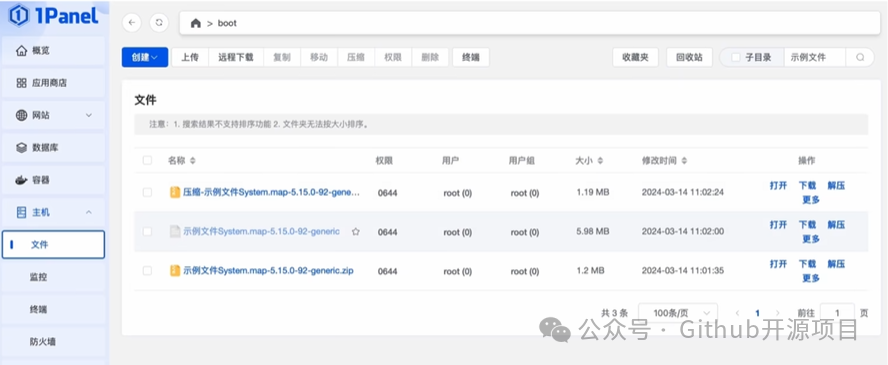Click the zip icon of 示例文件System.map-5.15.0-92-generic.zip
The height and width of the screenshot is (365, 888).
click(175, 270)
